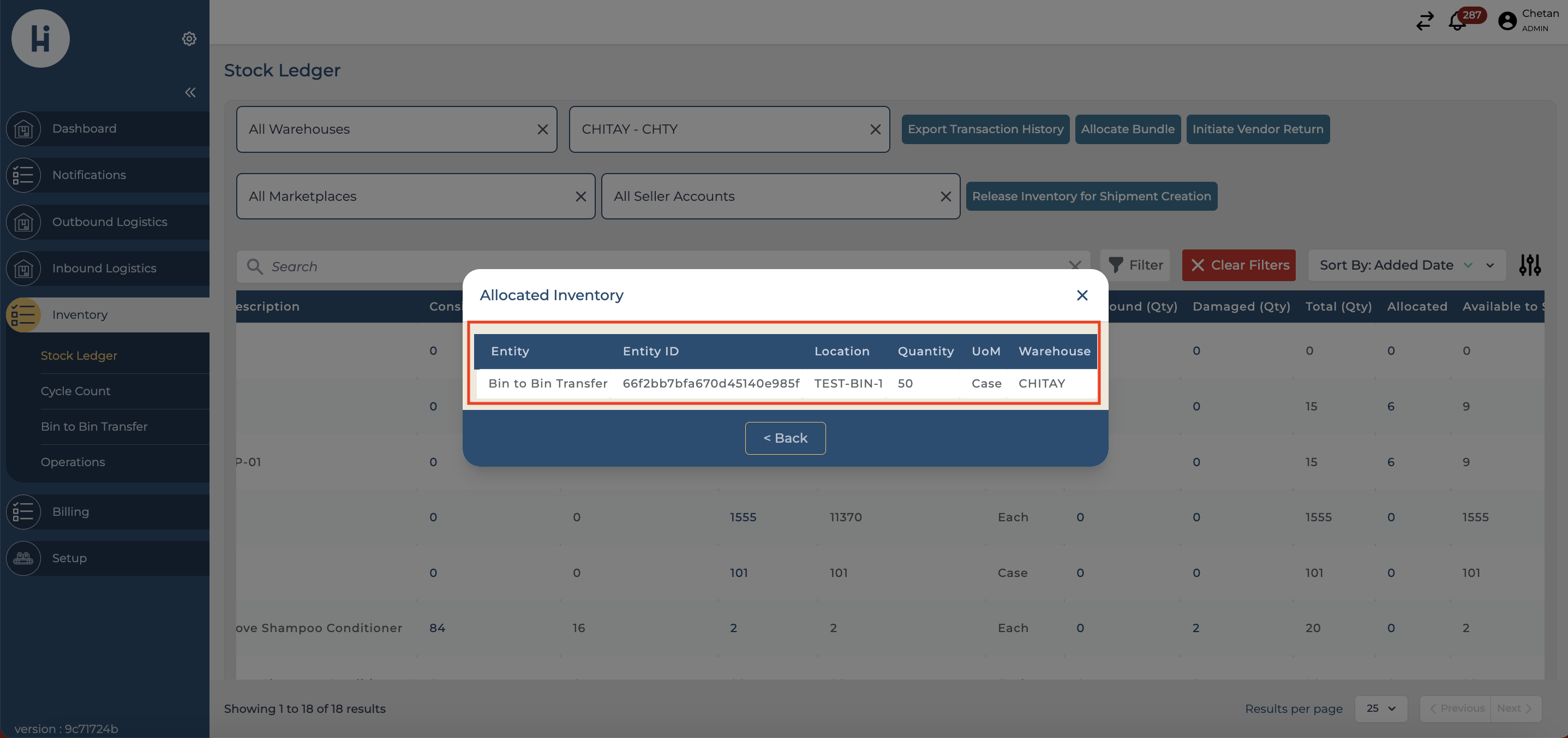
Task: Open the notifications bell icon
Action: pos(1457,22)
